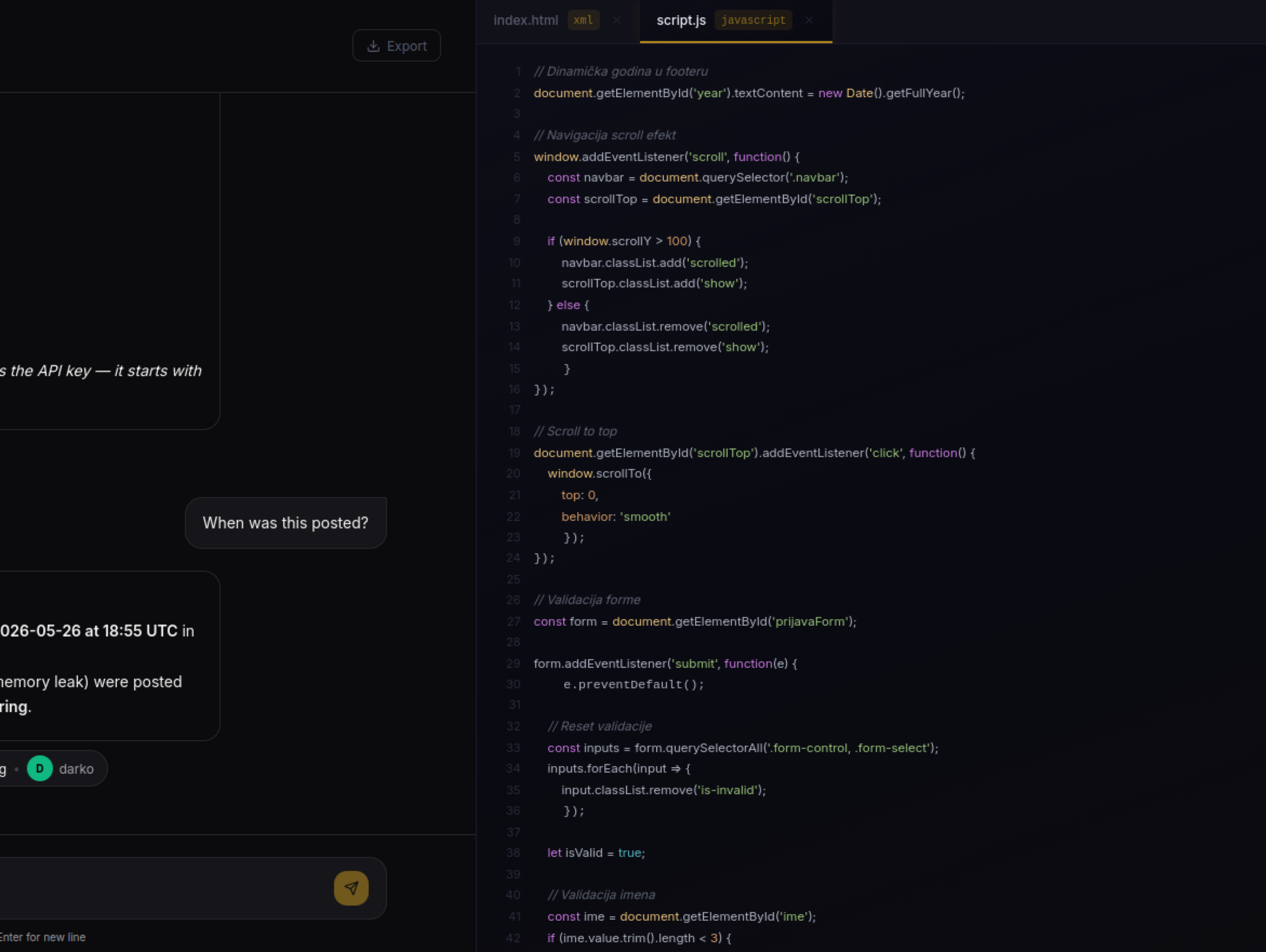1266x952 pixels.
Task: Click the darko username label
Action: click(x=76, y=769)
